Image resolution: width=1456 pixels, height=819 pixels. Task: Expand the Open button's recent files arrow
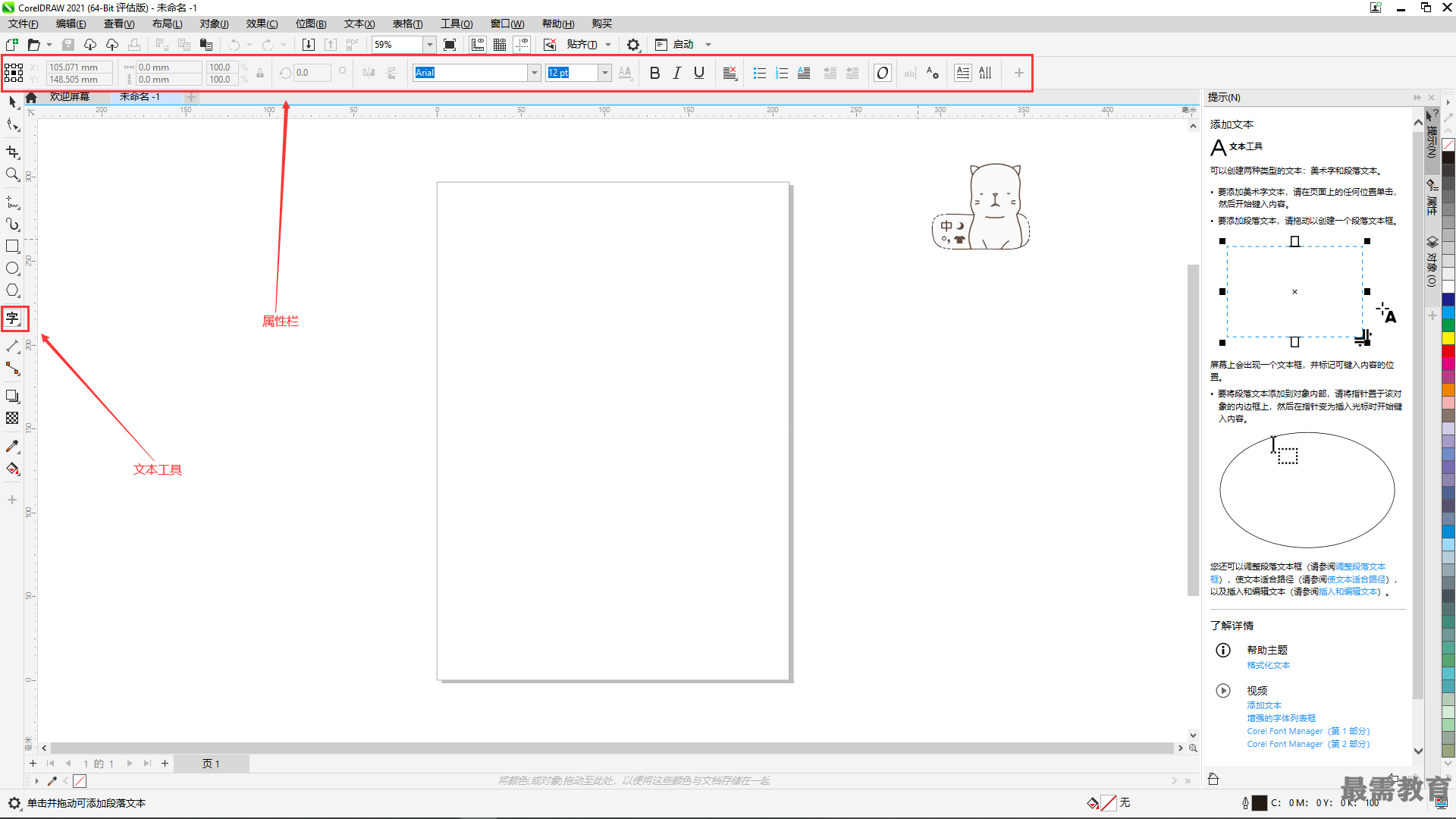tap(49, 45)
